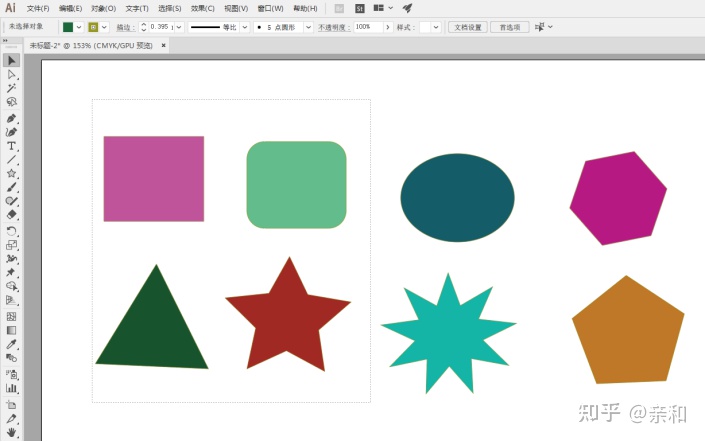Select the Scale tool

[x=12, y=245]
